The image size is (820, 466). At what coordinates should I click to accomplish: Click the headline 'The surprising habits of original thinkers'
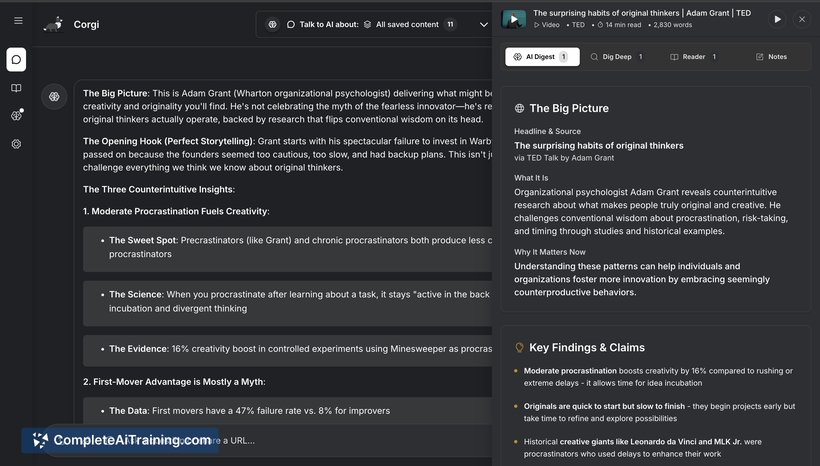(x=599, y=145)
